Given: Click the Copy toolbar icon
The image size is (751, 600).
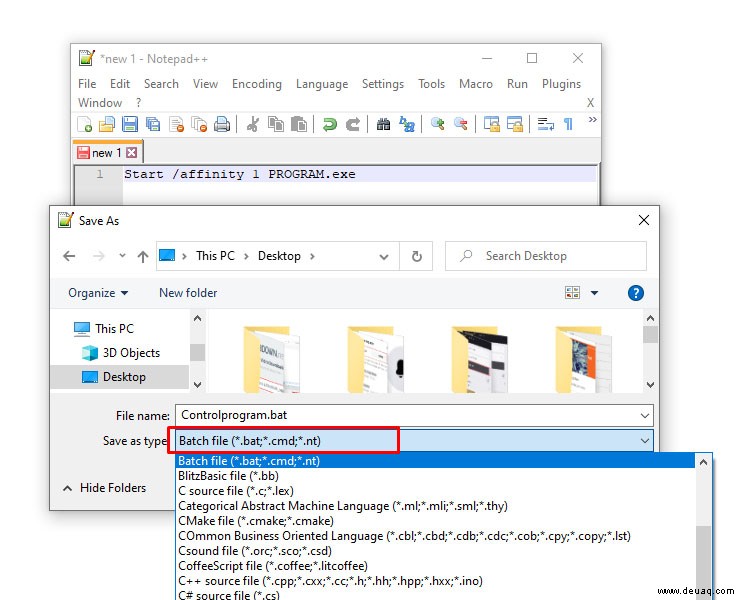Looking at the screenshot, I should [275, 124].
